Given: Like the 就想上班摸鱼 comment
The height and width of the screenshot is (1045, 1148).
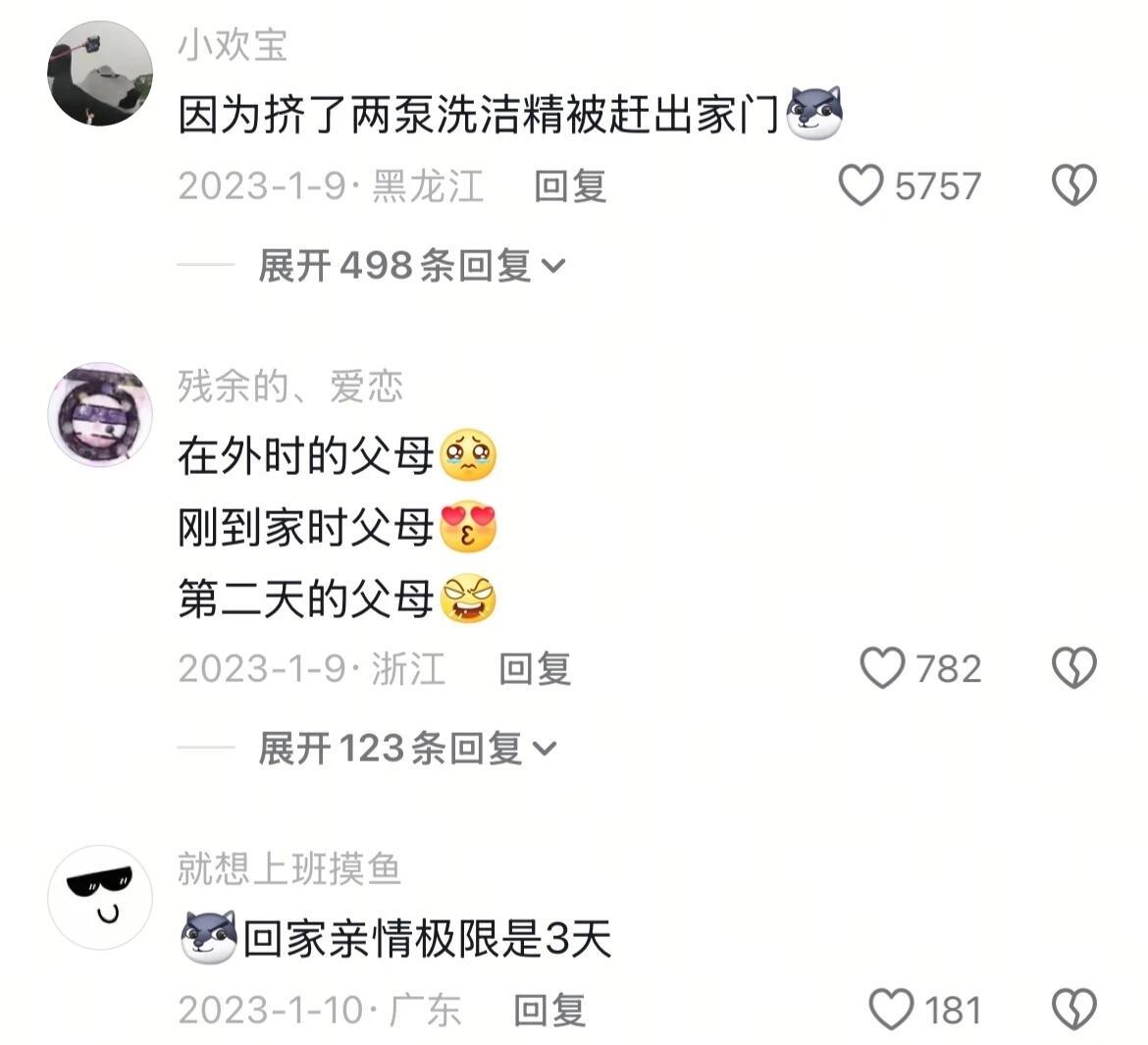Looking at the screenshot, I should pos(891,1009).
